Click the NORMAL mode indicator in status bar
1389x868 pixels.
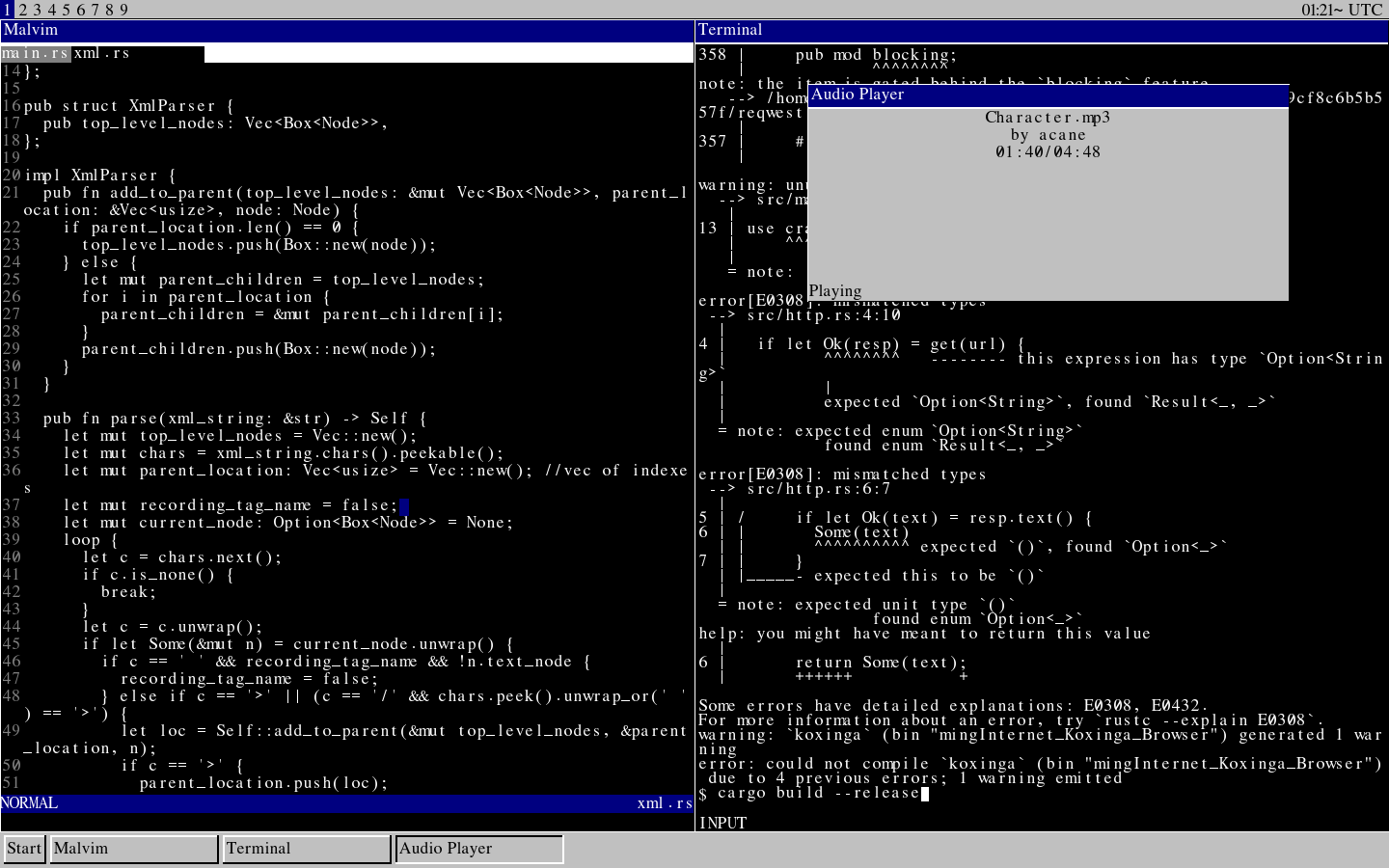tap(29, 803)
